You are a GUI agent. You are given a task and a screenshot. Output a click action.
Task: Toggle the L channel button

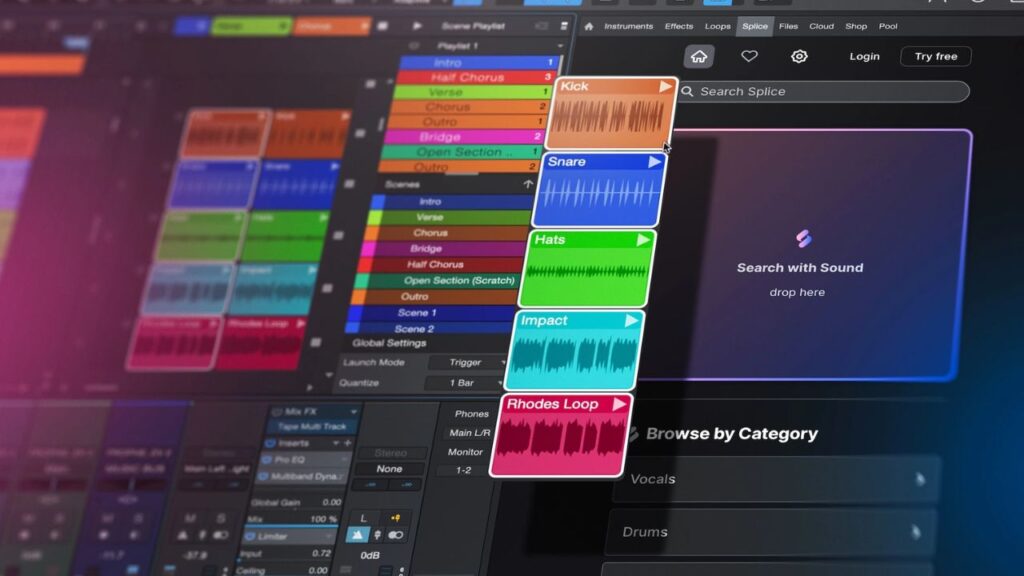point(362,518)
